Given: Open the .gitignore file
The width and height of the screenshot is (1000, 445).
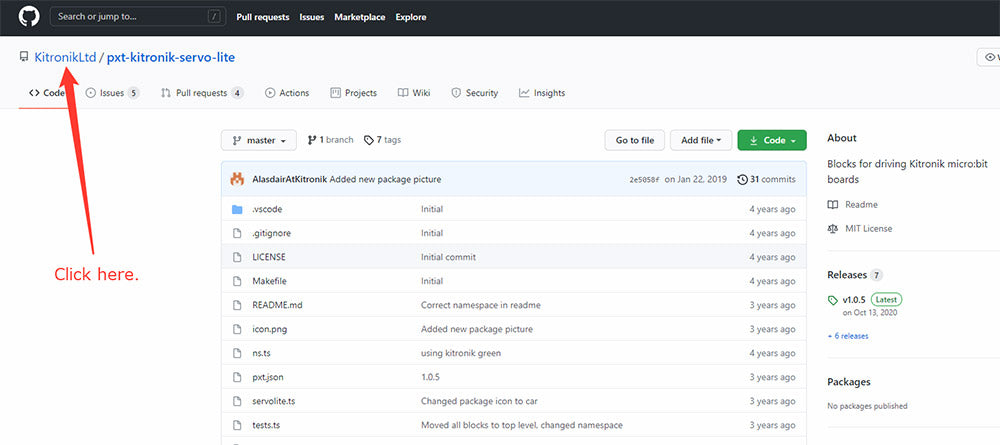Looking at the screenshot, I should click(x=272, y=233).
